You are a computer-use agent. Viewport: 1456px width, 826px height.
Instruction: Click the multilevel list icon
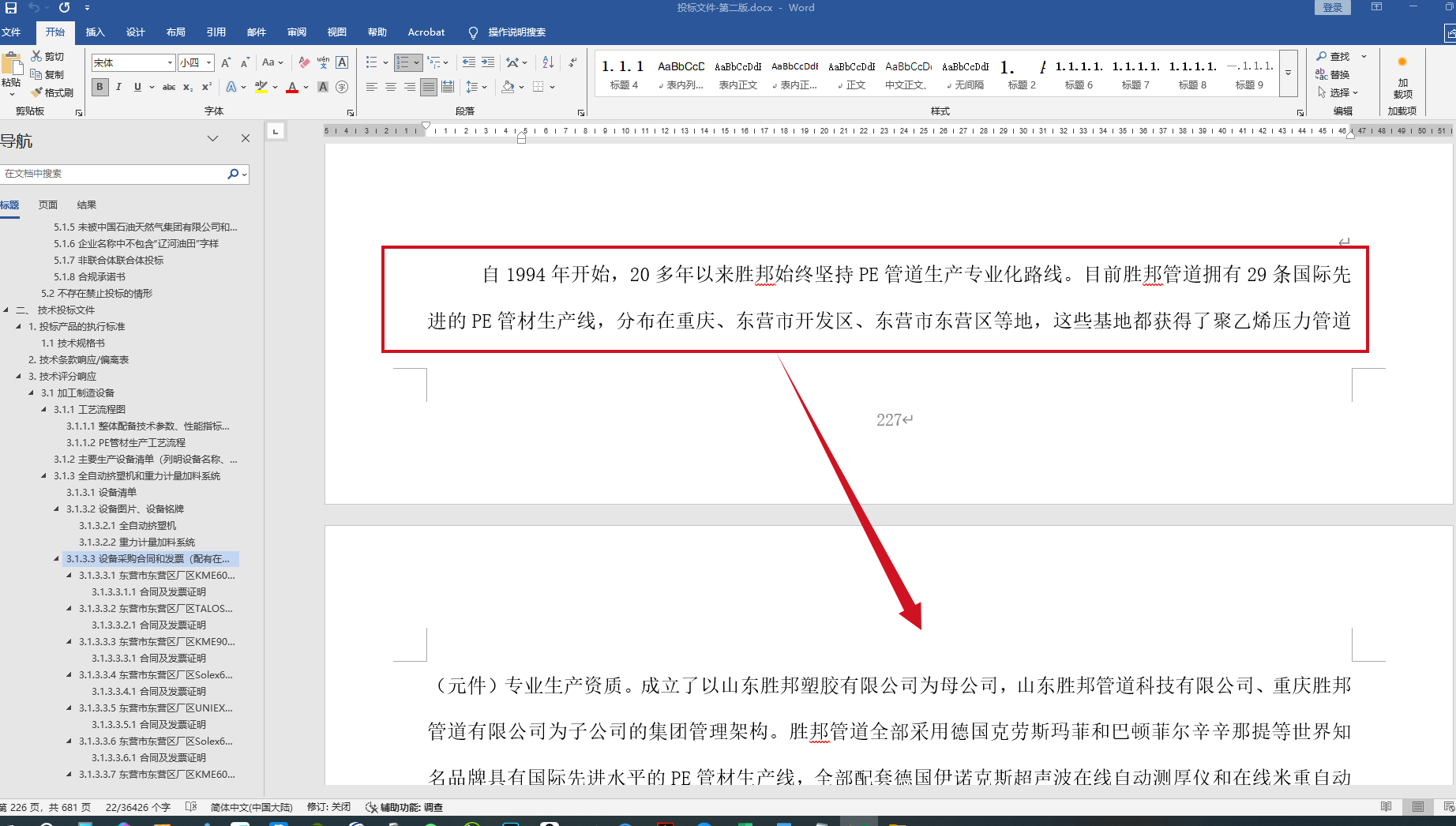(x=433, y=62)
